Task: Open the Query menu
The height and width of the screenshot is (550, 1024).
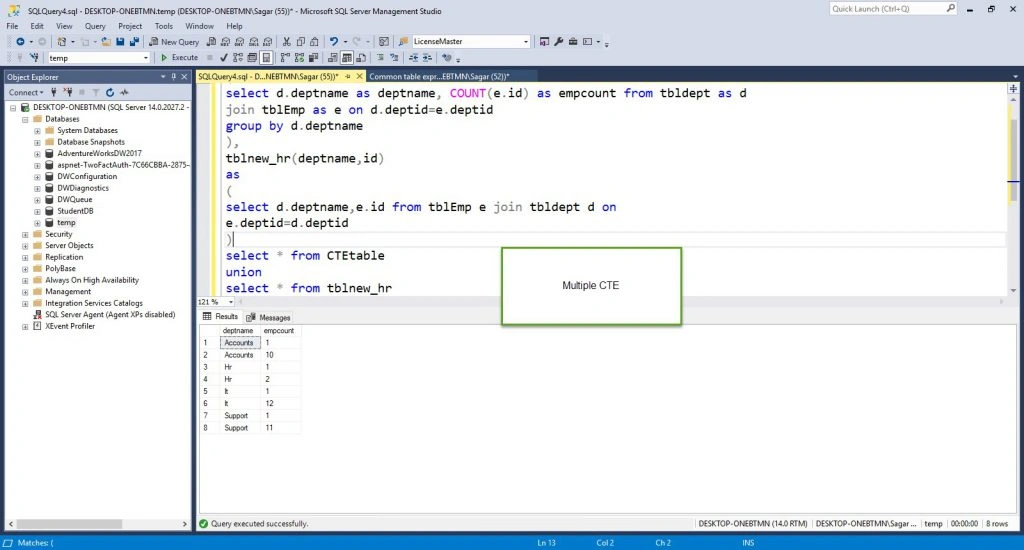Action: click(95, 26)
